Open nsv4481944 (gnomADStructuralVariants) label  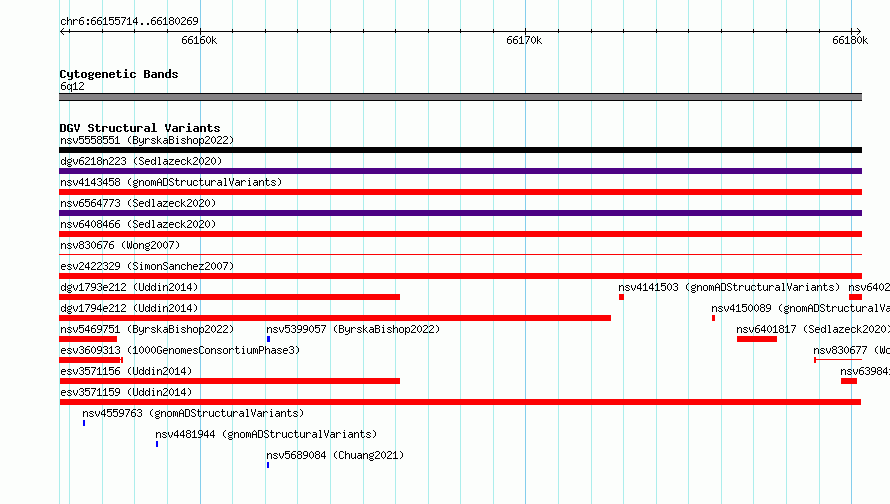point(266,434)
